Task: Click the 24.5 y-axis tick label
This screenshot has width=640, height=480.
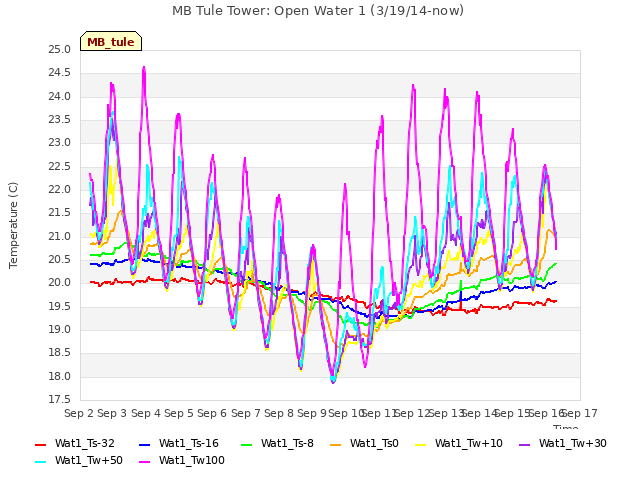Action: (x=59, y=73)
